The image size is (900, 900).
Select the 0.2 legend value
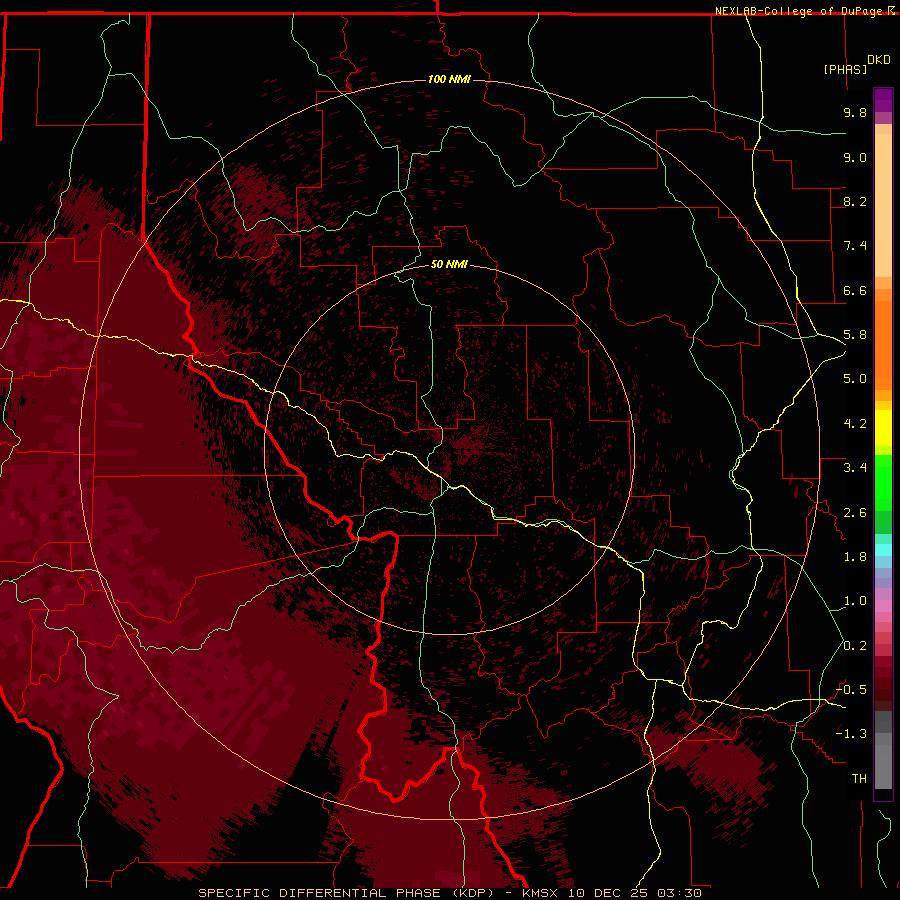point(855,646)
